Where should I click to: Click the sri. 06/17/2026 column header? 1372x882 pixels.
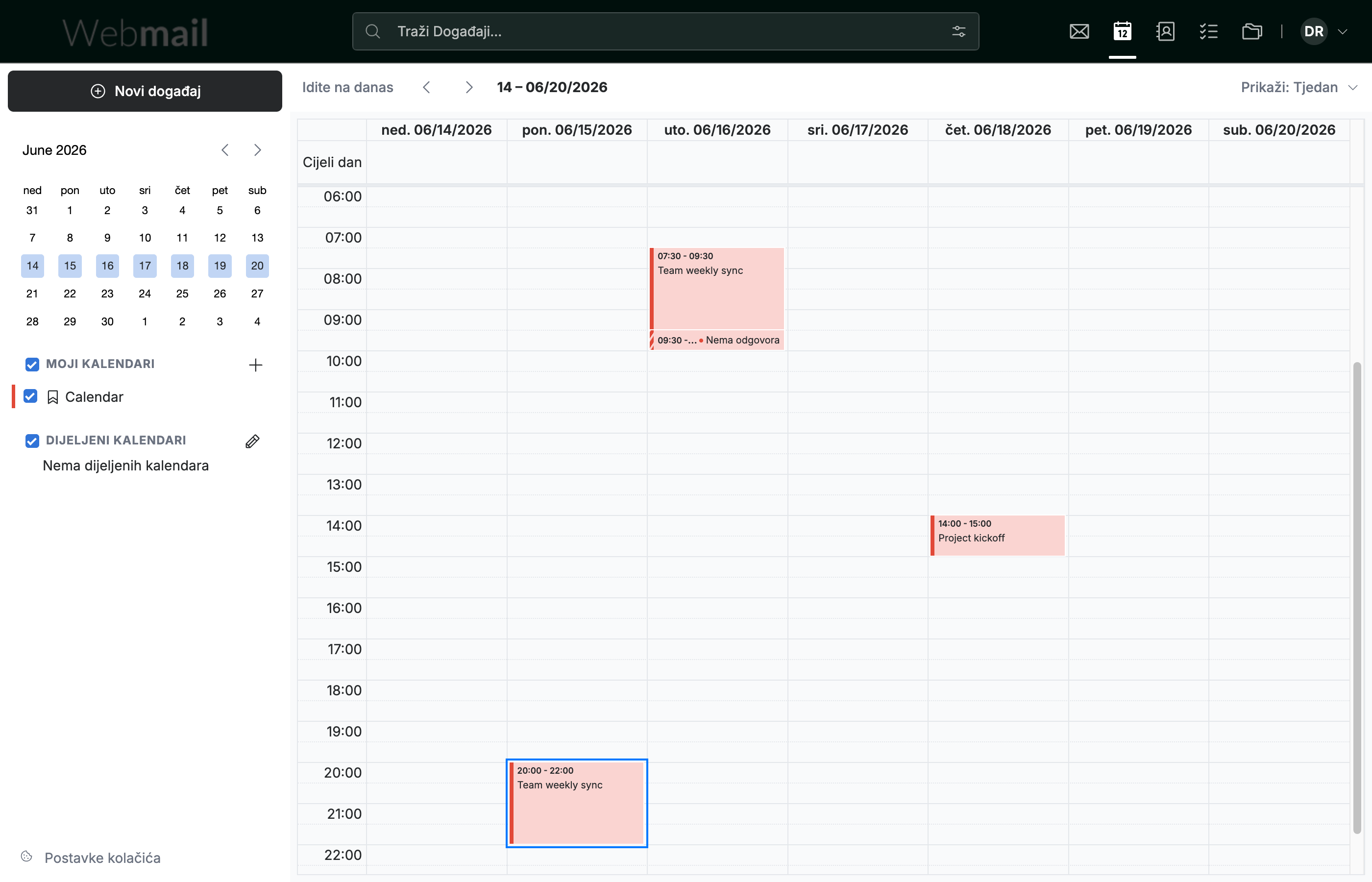[857, 130]
